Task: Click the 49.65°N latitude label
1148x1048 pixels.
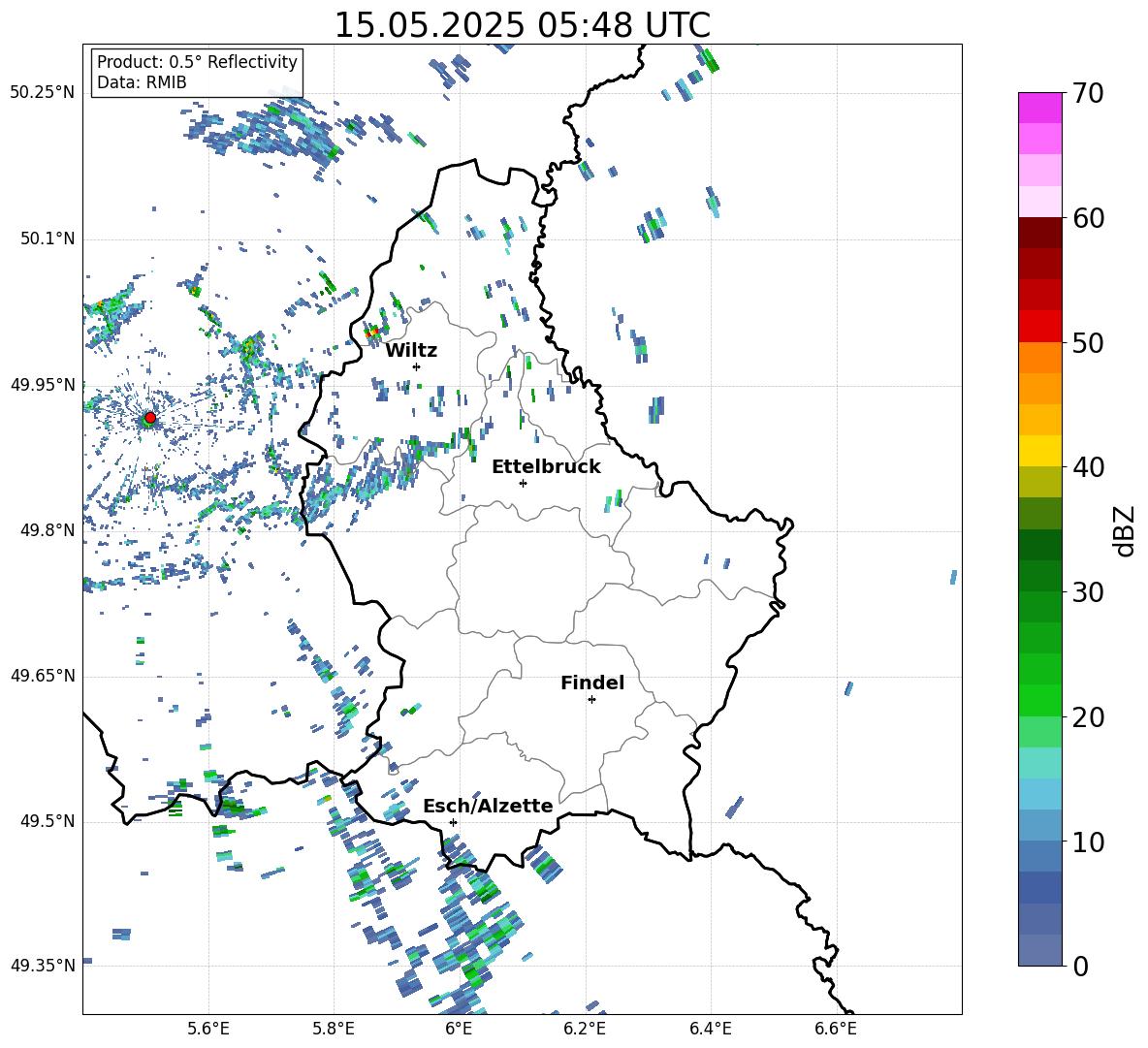Action: pos(43,675)
